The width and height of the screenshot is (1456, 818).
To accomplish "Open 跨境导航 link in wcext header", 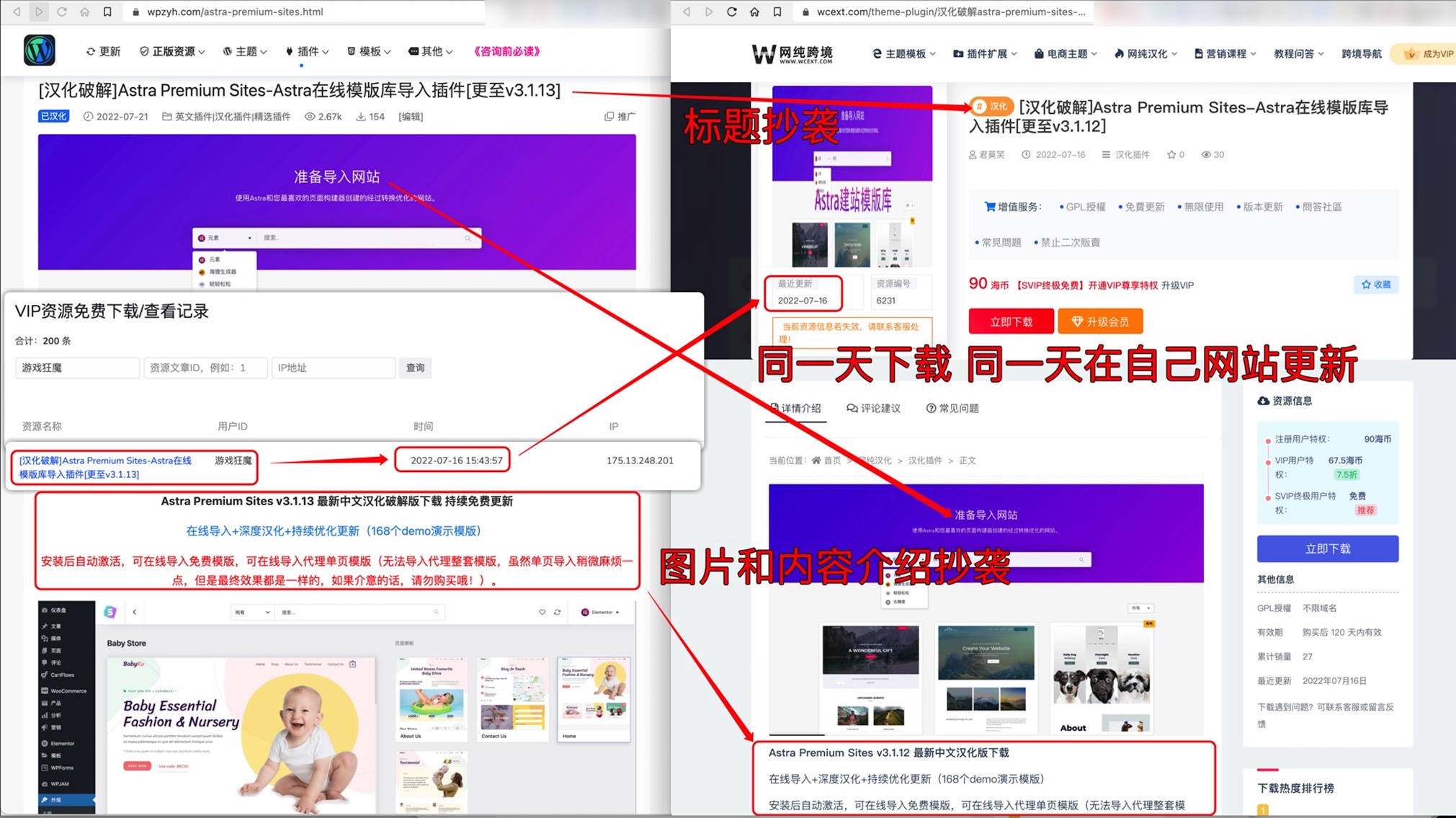I will pos(1361,53).
